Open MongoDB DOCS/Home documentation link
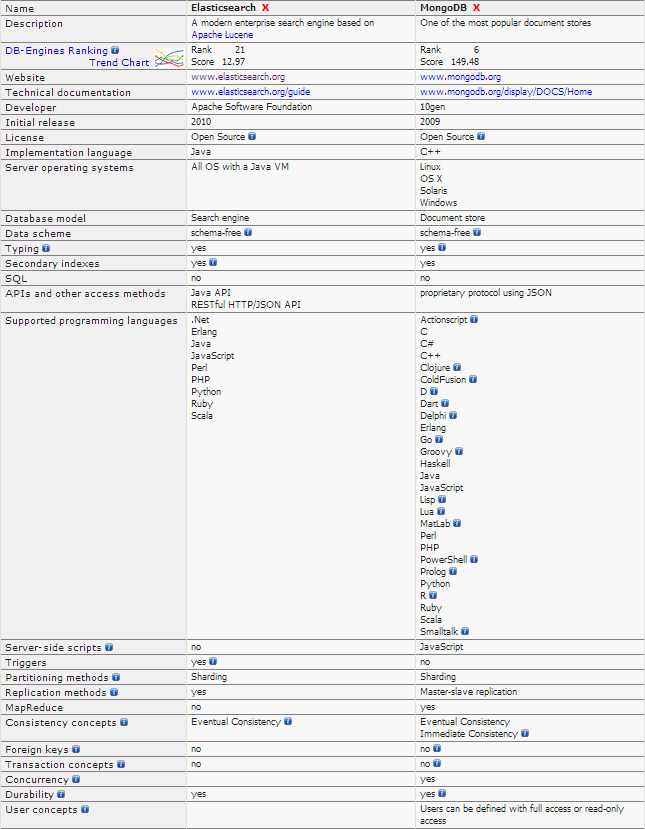 tap(506, 92)
